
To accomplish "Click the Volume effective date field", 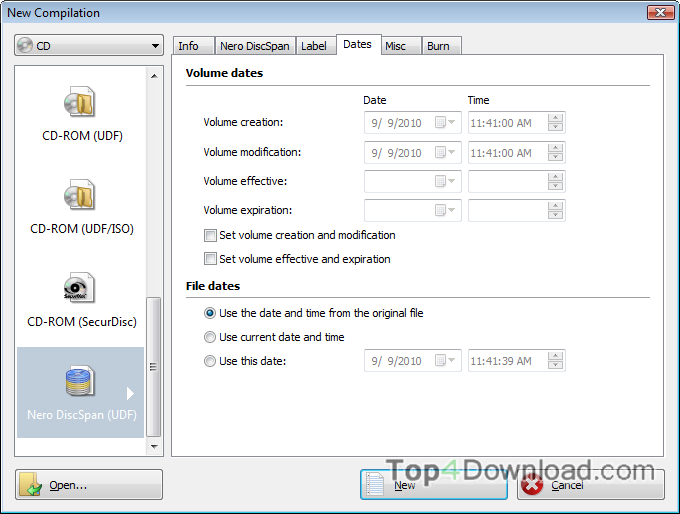I will (x=412, y=181).
